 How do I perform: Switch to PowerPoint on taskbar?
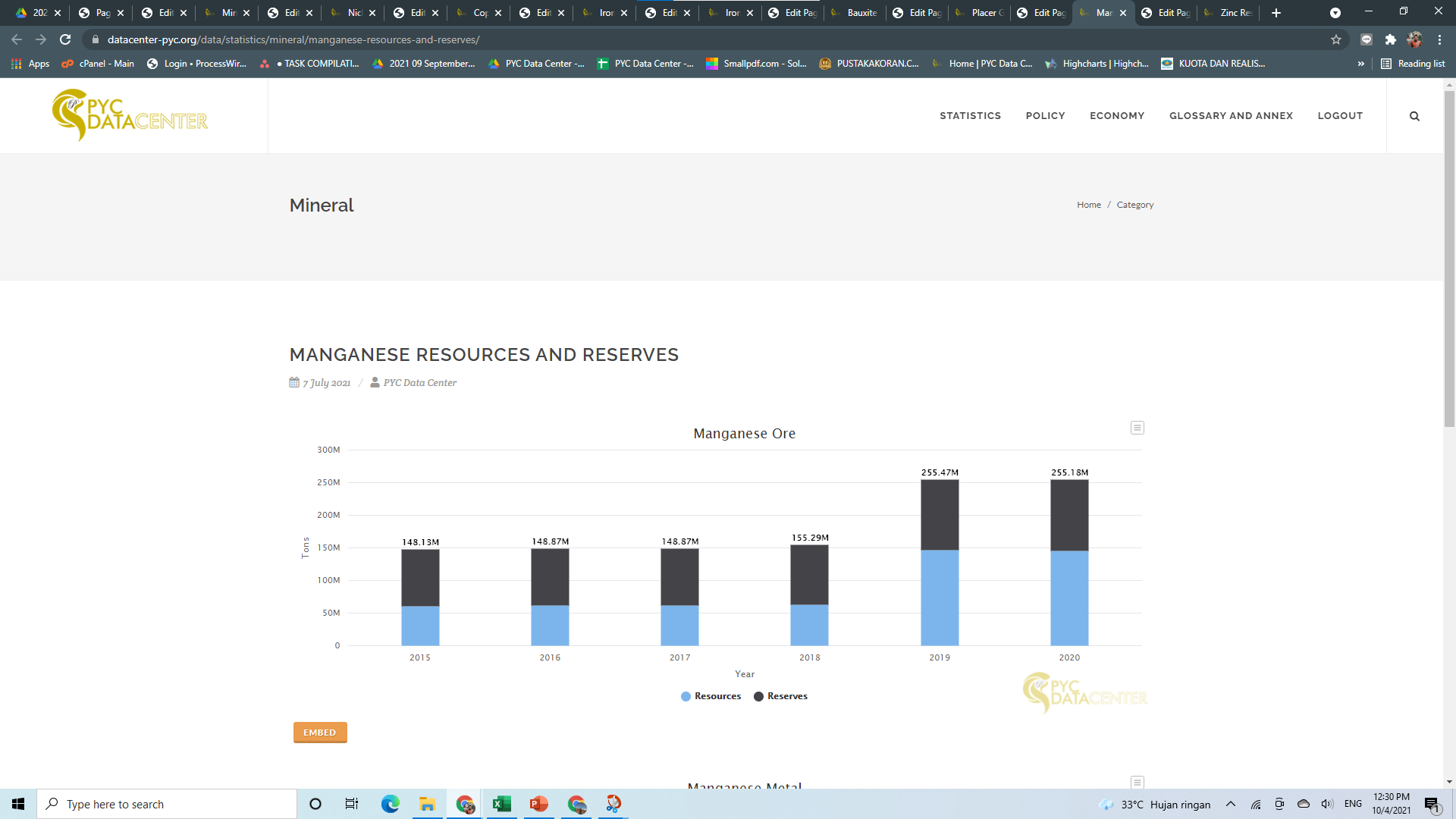tap(538, 804)
